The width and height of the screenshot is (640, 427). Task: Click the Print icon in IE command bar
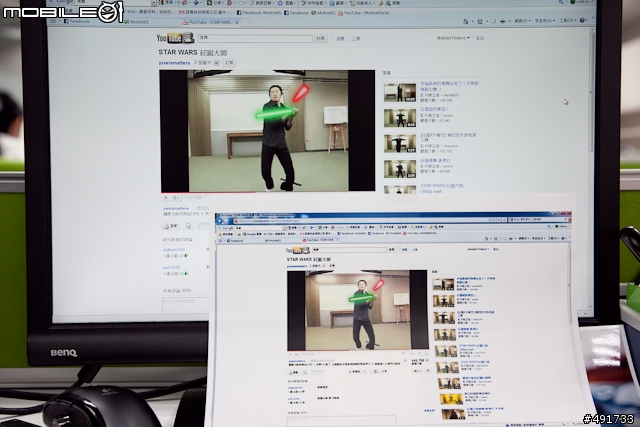pyautogui.click(x=502, y=21)
